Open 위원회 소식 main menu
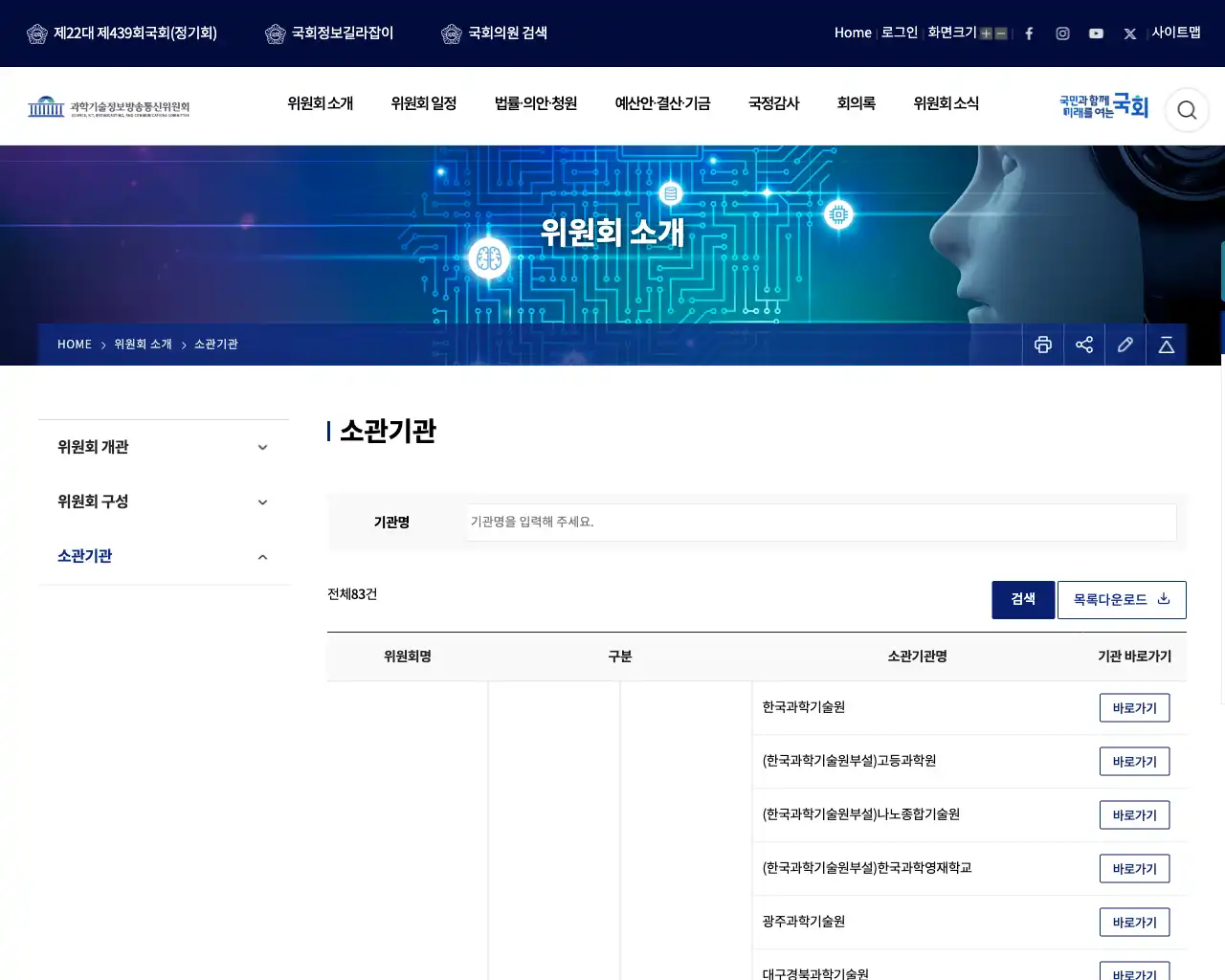 click(x=947, y=103)
